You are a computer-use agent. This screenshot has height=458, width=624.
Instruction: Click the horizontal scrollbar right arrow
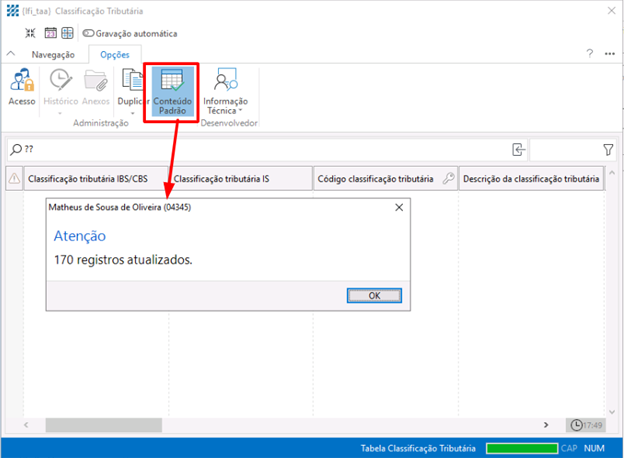point(545,424)
